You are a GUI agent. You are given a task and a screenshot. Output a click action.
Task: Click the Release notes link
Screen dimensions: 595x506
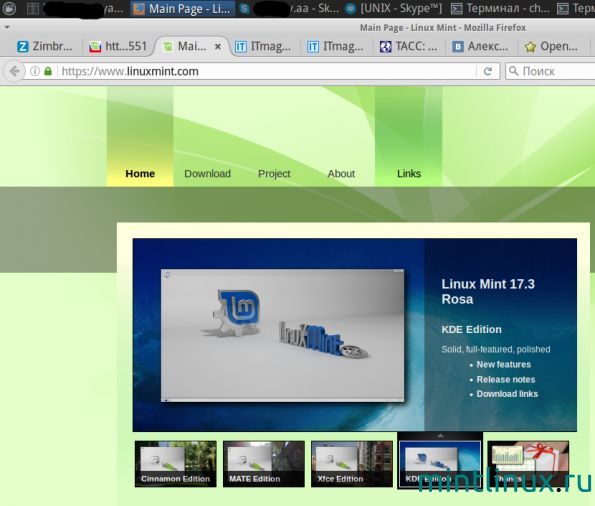[506, 380]
